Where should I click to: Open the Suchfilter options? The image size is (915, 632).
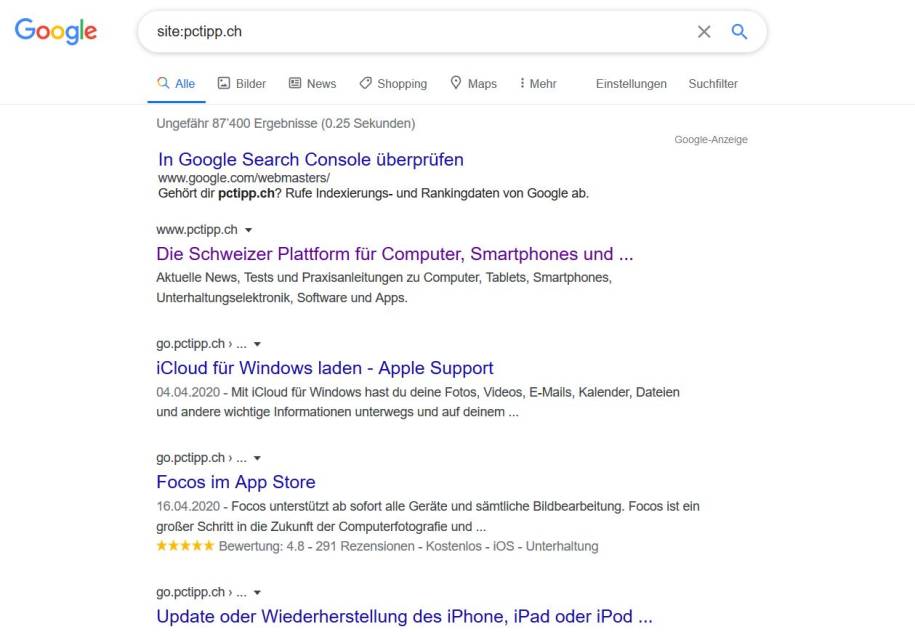713,84
